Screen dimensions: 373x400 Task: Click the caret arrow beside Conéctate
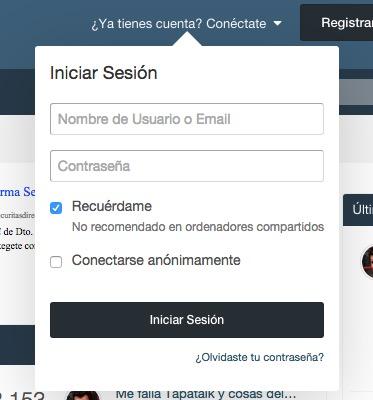(x=277, y=24)
